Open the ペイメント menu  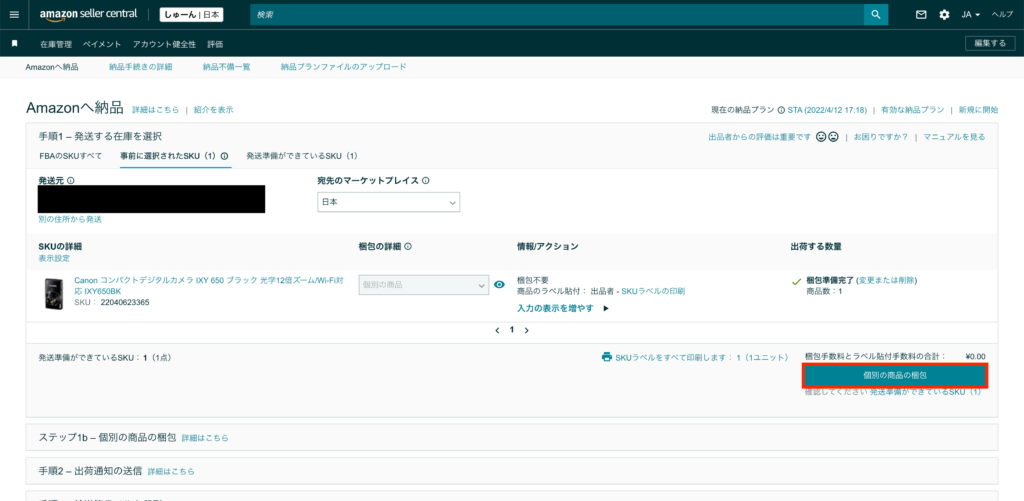(102, 44)
